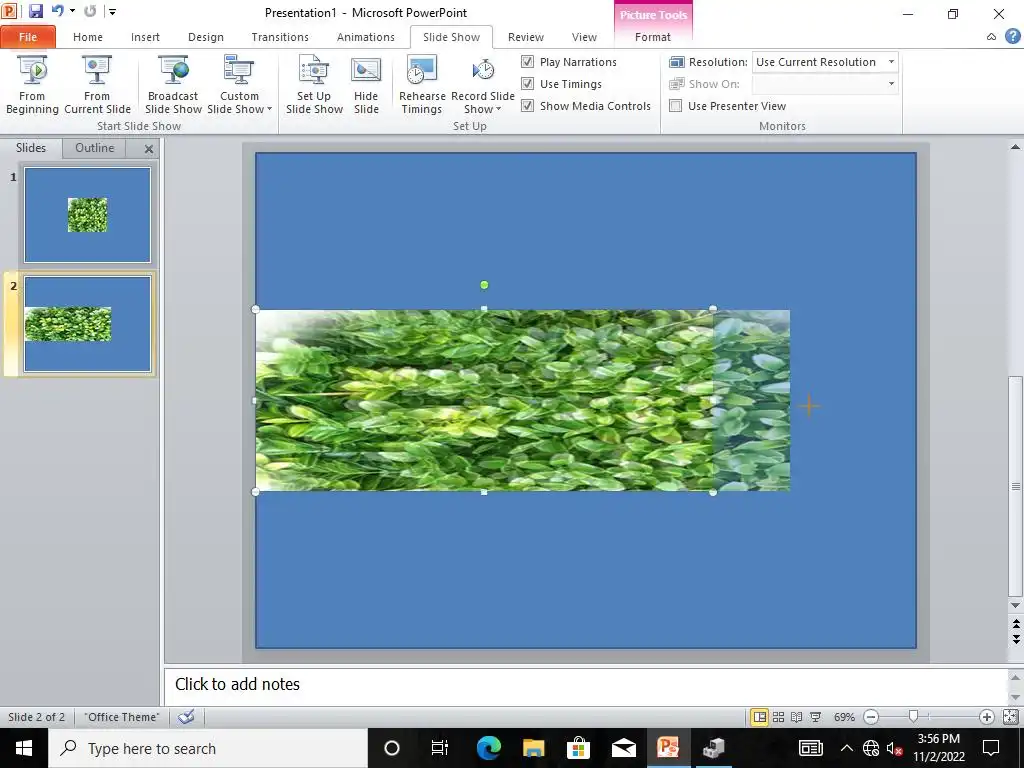Switch to the Review tab
Screen dimensions: 1024x768
526,37
